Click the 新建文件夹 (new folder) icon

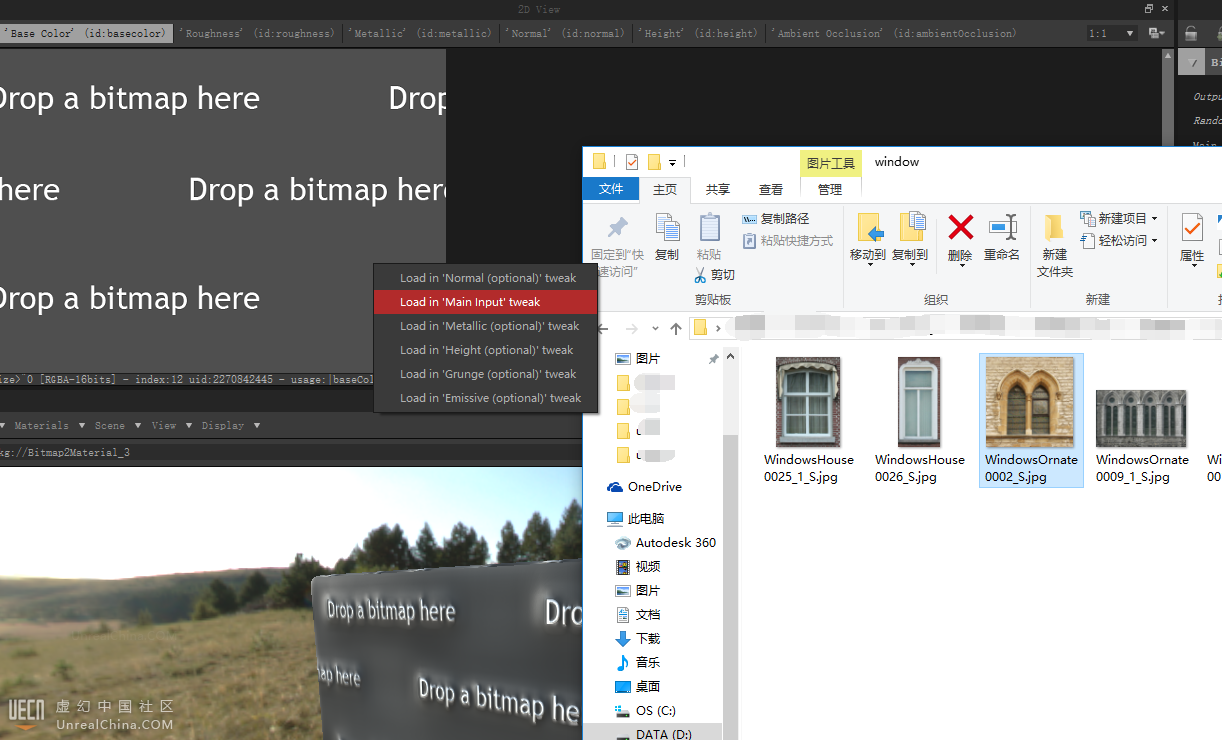1054,228
